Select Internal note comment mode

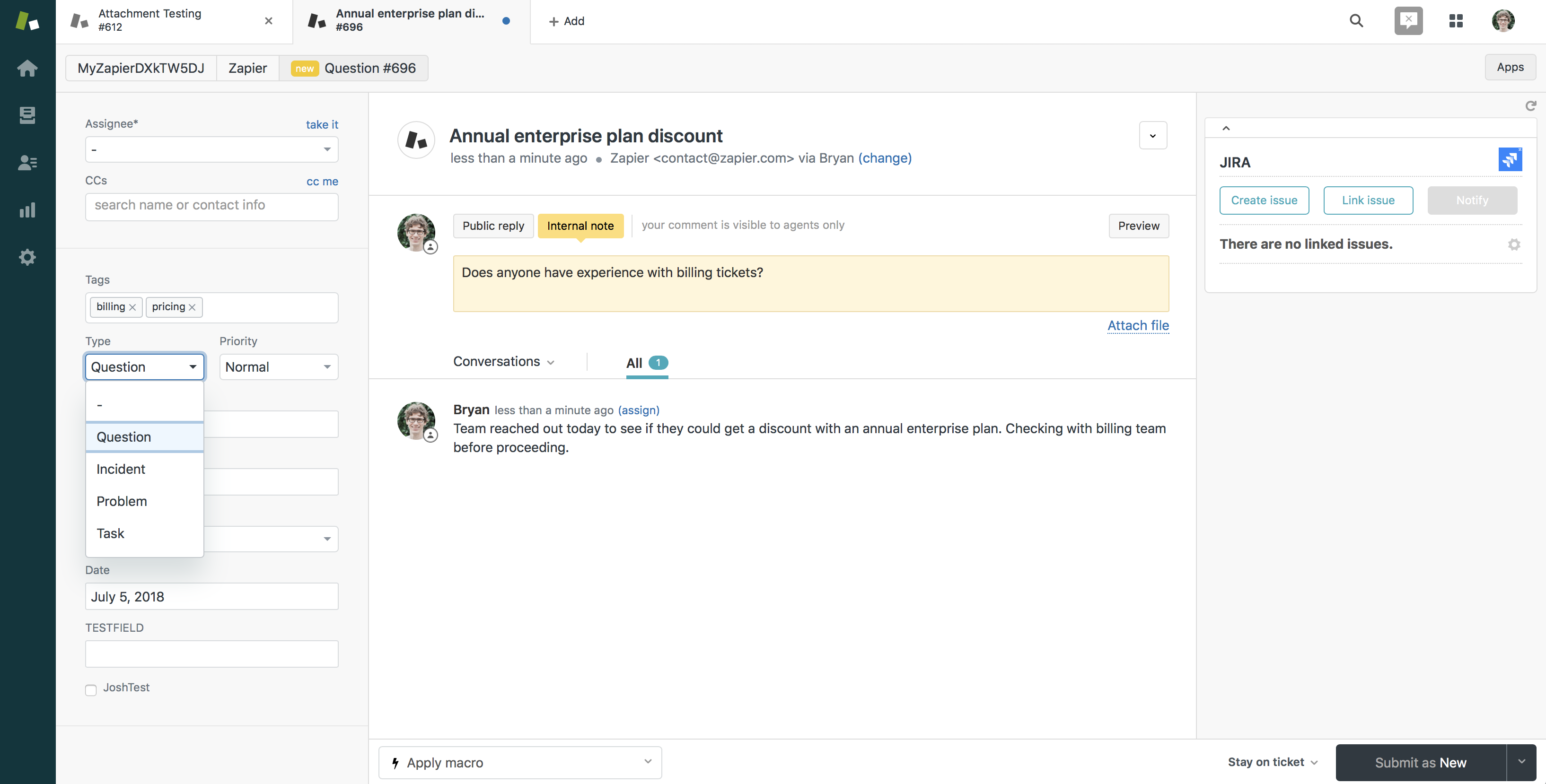pyautogui.click(x=580, y=226)
